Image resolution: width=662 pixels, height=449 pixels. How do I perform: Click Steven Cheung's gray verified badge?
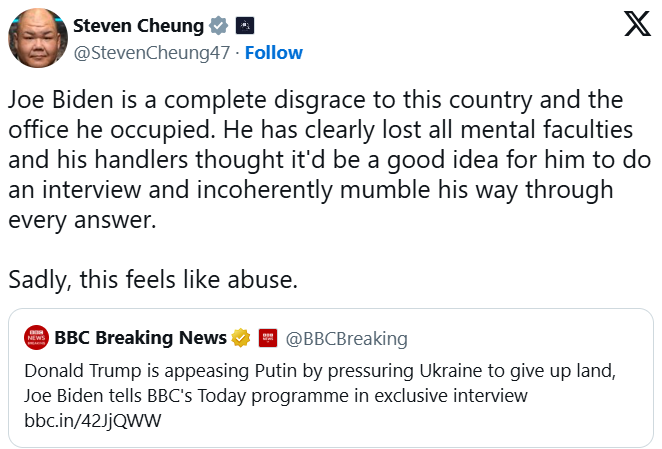(x=219, y=26)
